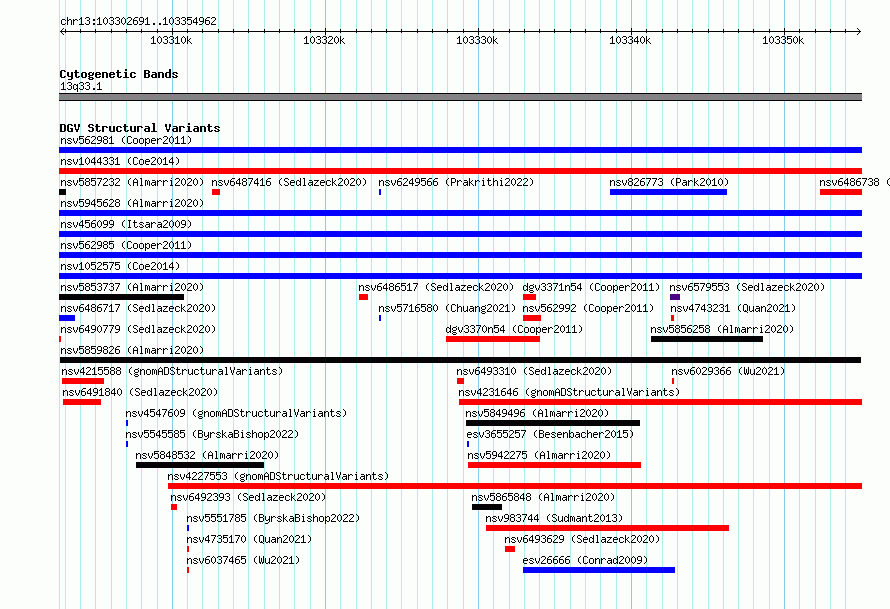Click nsv6487416 (Sedlazeck2020) label
Image resolution: width=890 pixels, height=609 pixels.
[x=289, y=182]
